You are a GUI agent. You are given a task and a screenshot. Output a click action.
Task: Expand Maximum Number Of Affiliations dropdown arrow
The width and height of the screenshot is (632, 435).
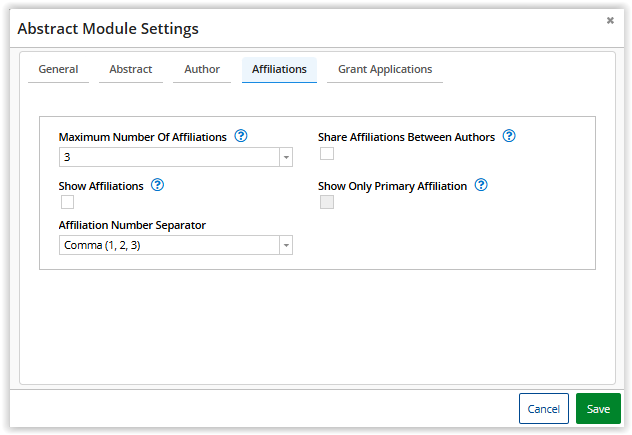[285, 158]
